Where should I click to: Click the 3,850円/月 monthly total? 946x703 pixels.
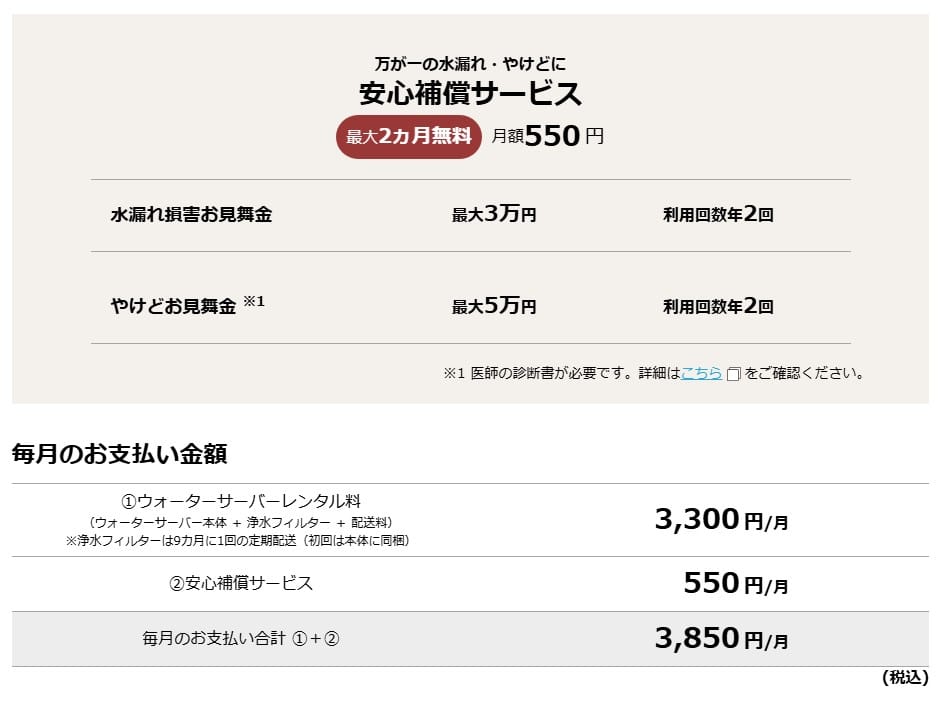tap(721, 638)
